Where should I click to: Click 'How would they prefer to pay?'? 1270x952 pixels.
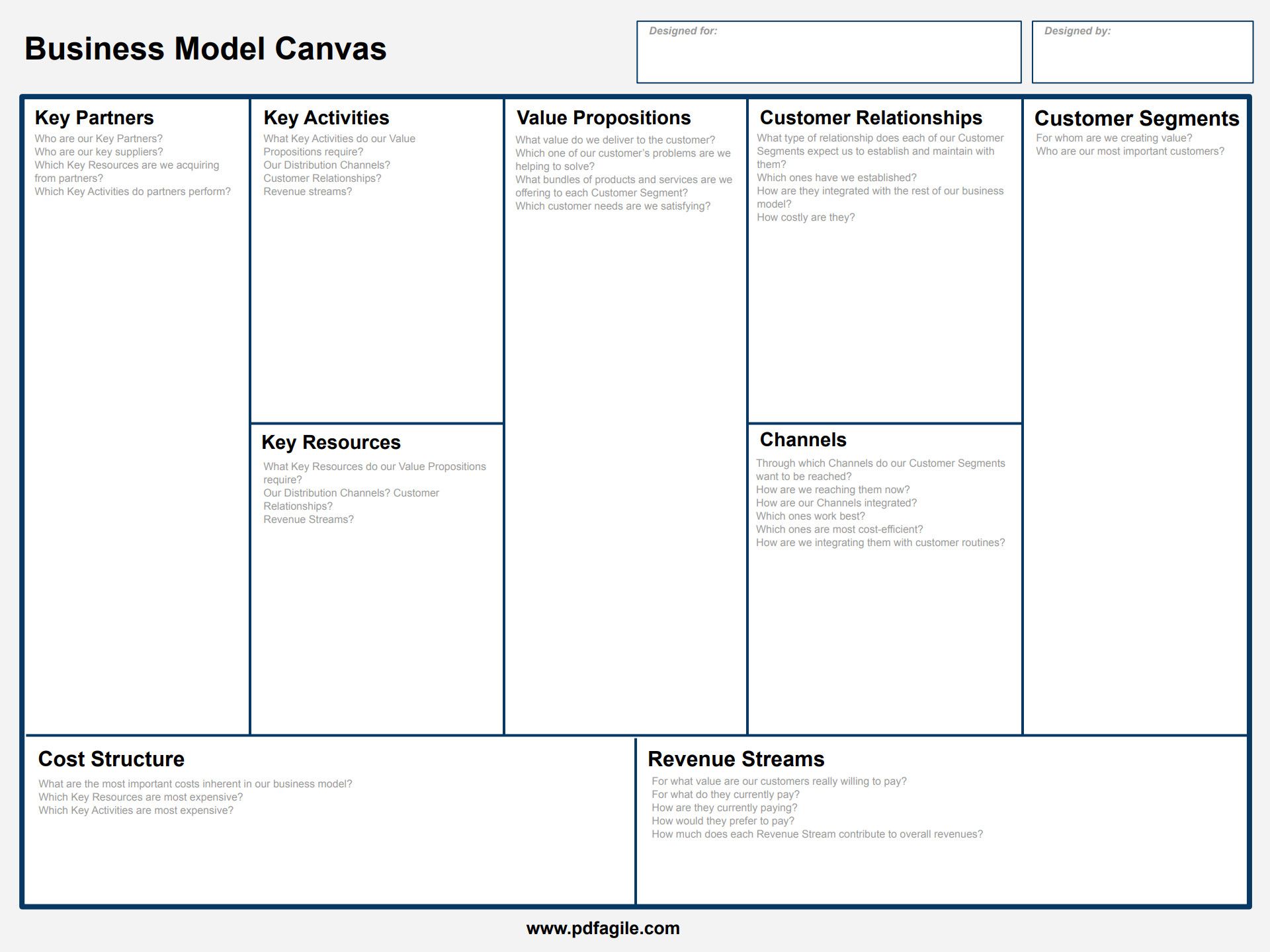[x=723, y=821]
